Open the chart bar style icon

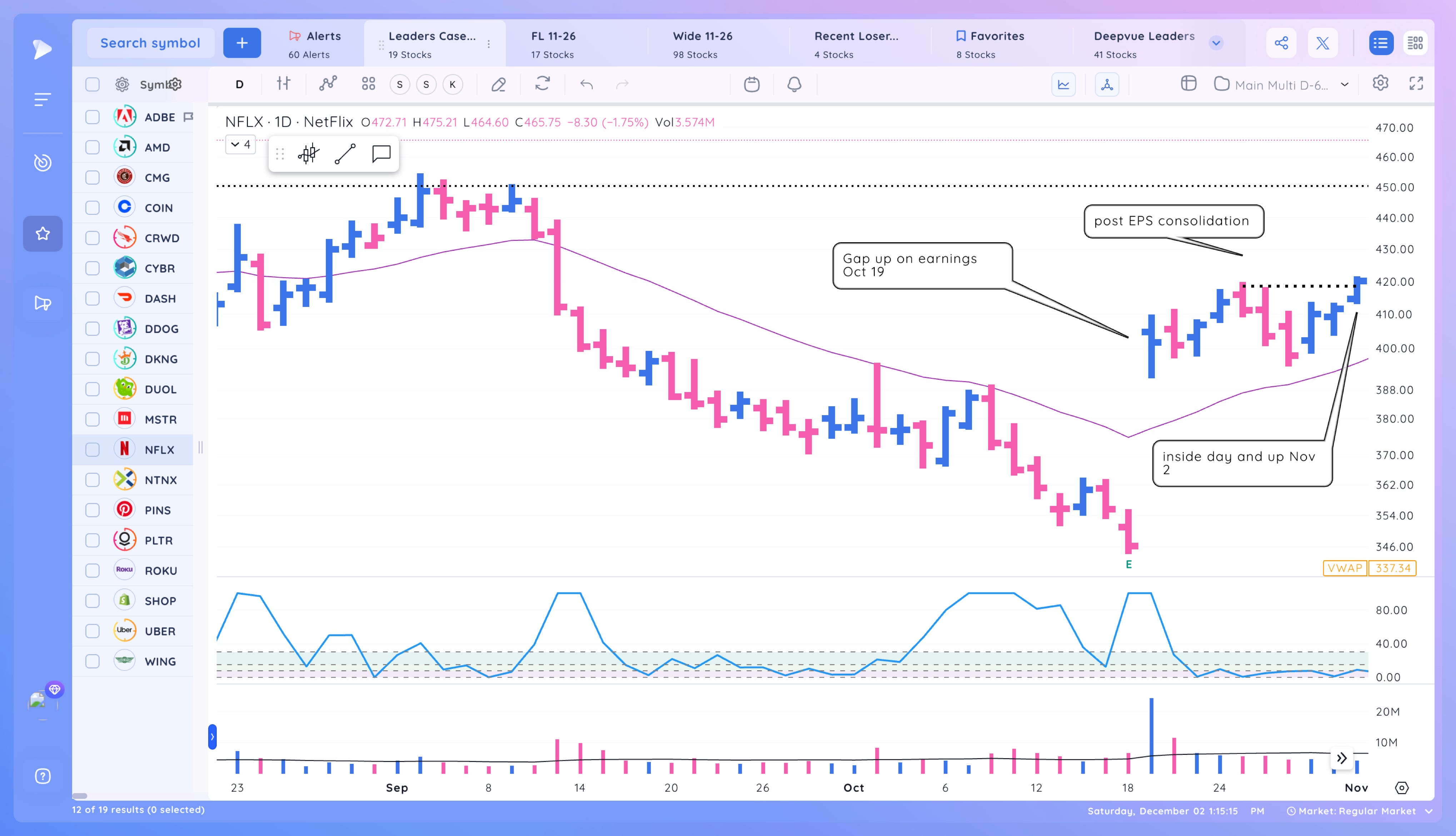(x=284, y=84)
